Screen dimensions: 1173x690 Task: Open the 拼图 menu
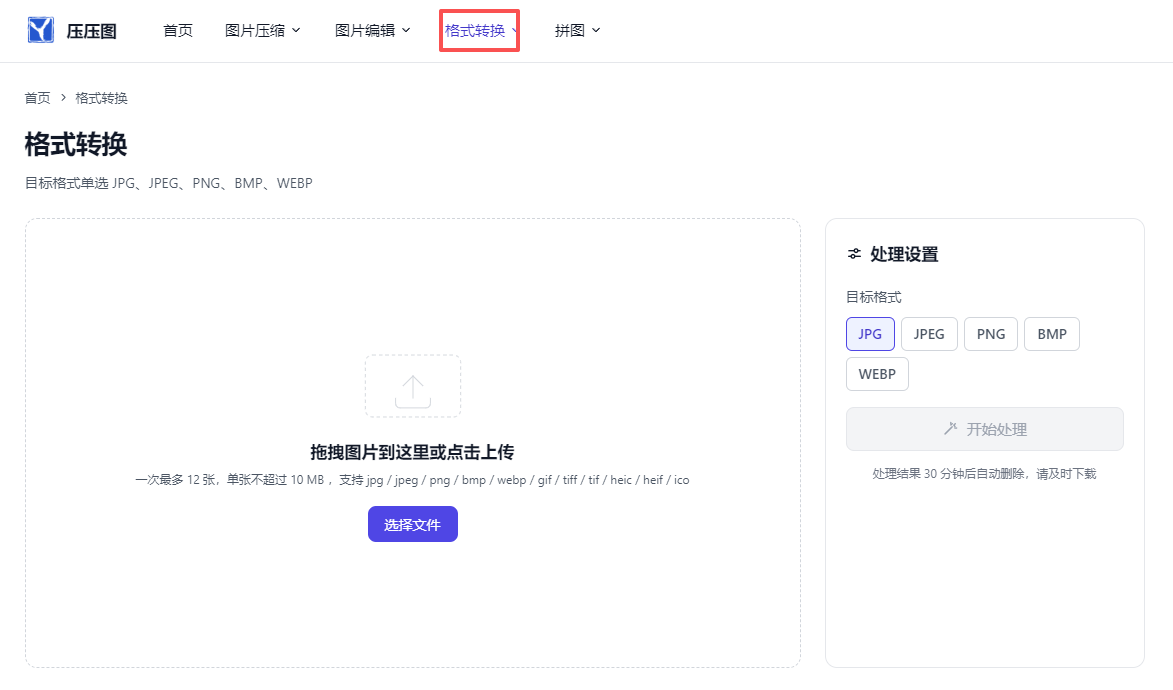pyautogui.click(x=578, y=31)
